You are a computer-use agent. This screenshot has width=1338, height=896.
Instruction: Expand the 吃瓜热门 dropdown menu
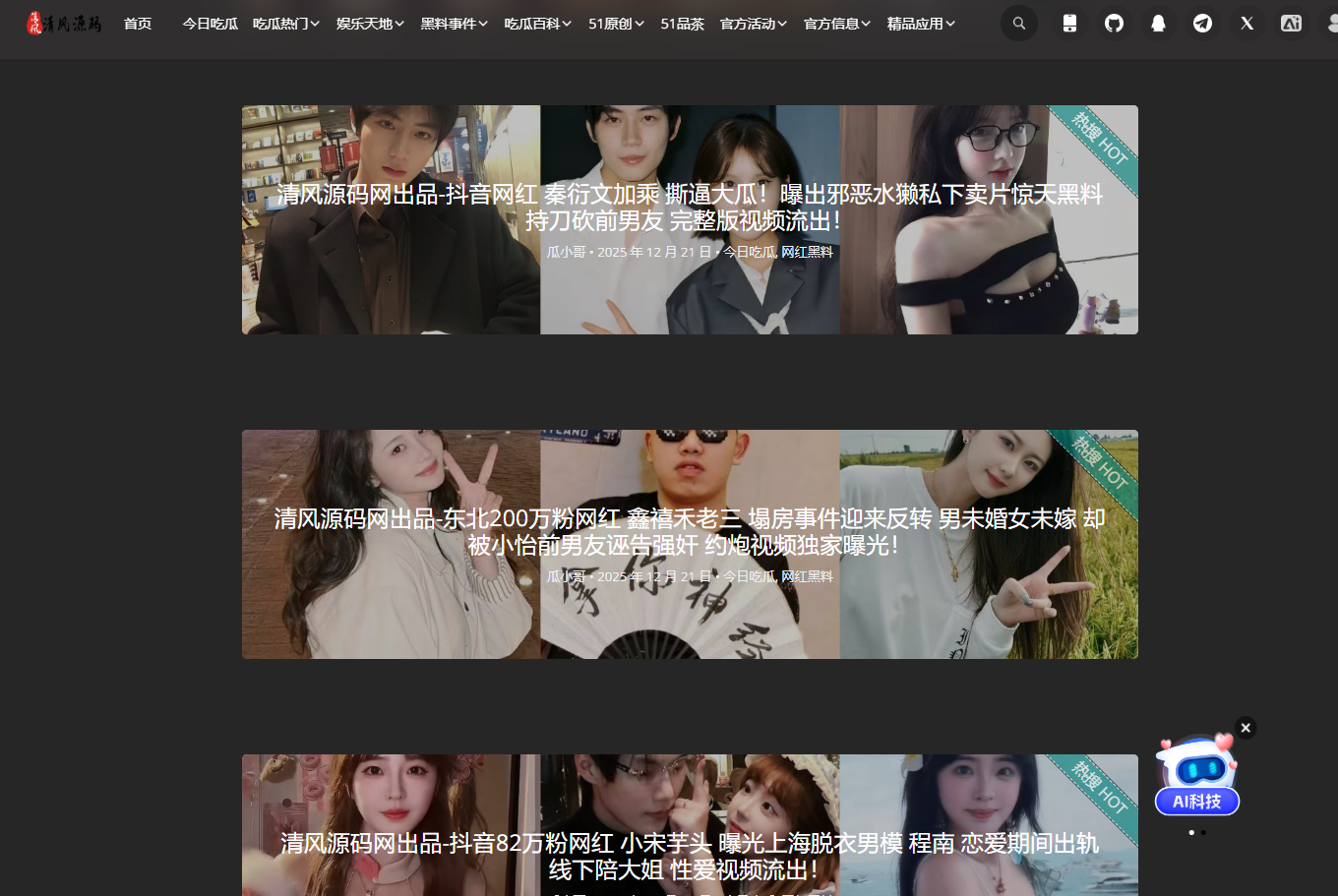pyautogui.click(x=285, y=24)
